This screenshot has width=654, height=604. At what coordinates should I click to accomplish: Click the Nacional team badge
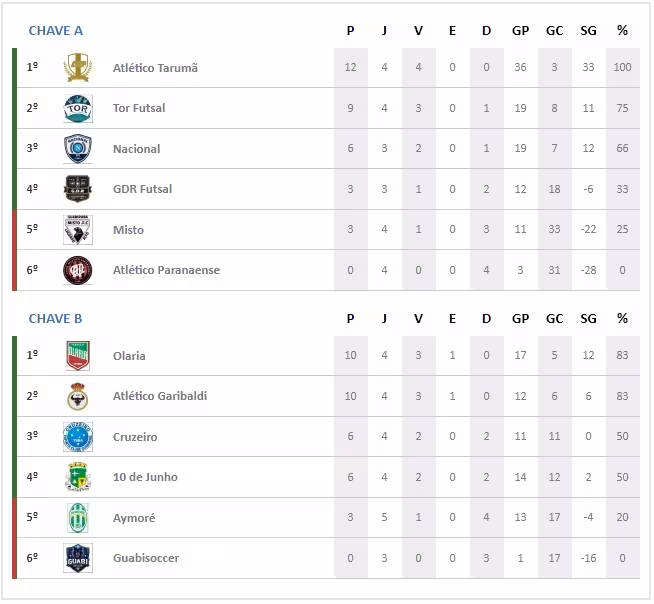pos(77,149)
